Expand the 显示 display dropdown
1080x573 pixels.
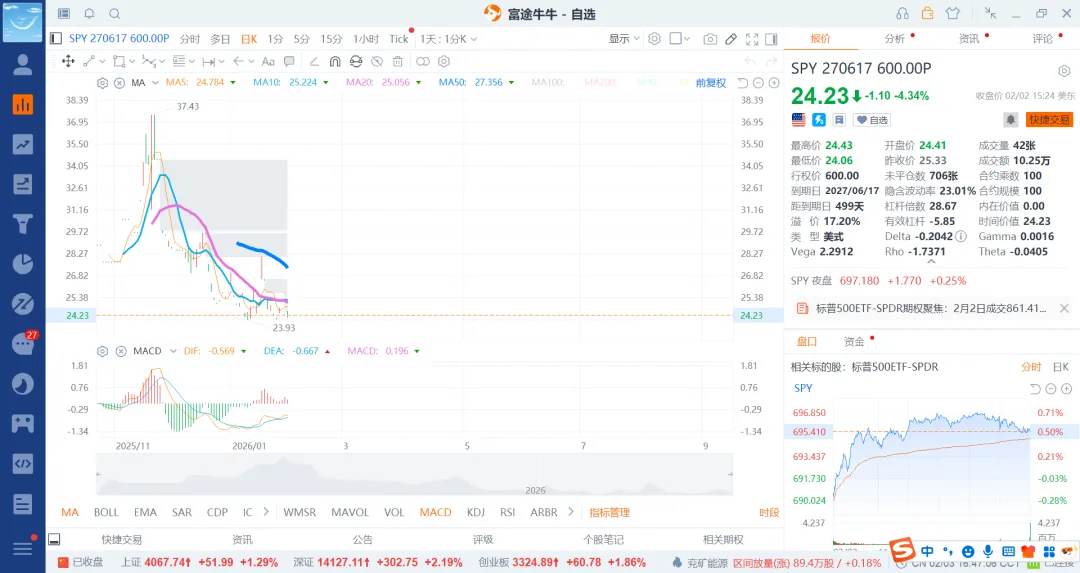coord(624,39)
